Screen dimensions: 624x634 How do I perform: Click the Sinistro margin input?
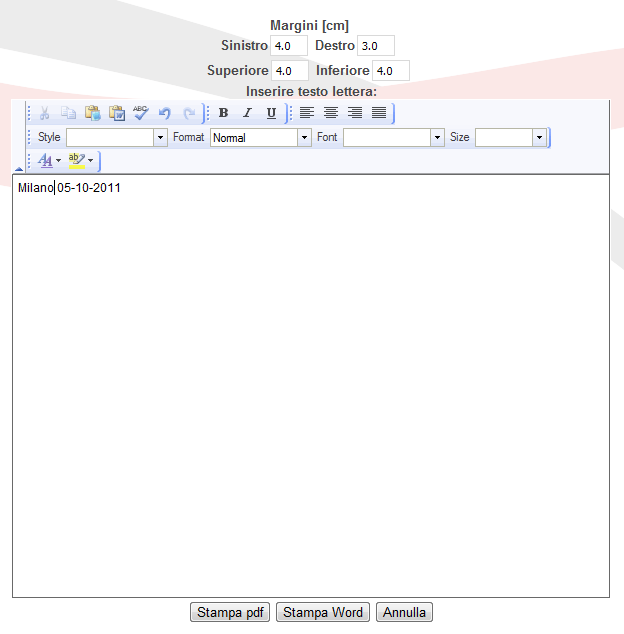coord(289,46)
